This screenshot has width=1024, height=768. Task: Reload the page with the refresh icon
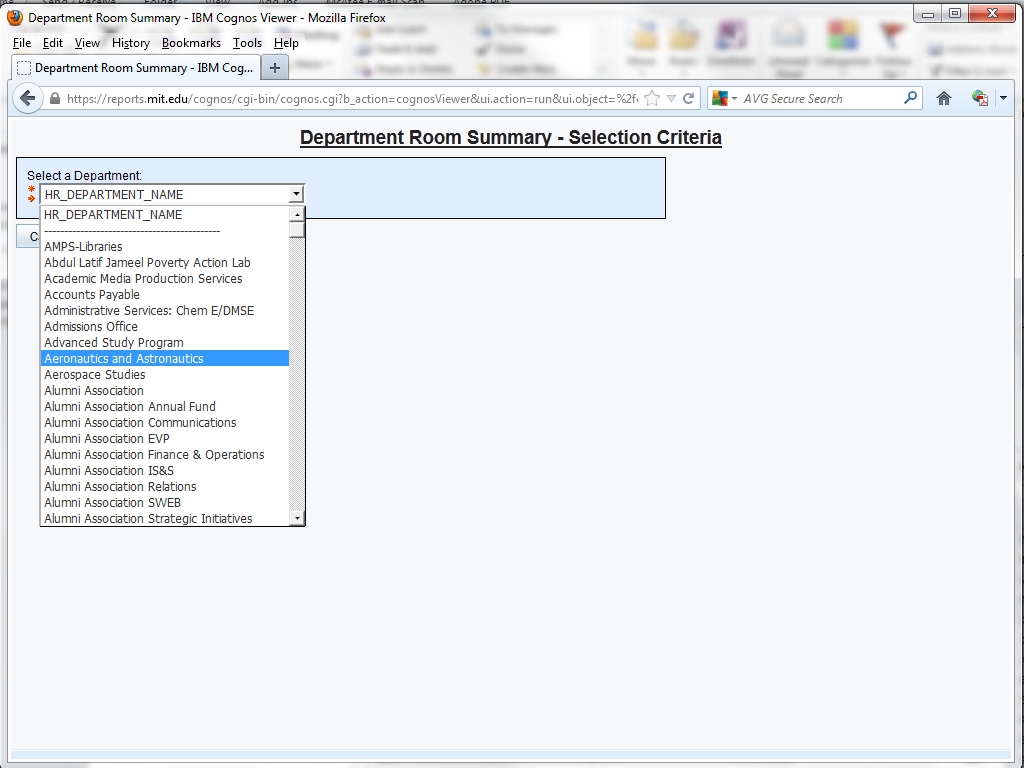click(x=688, y=98)
